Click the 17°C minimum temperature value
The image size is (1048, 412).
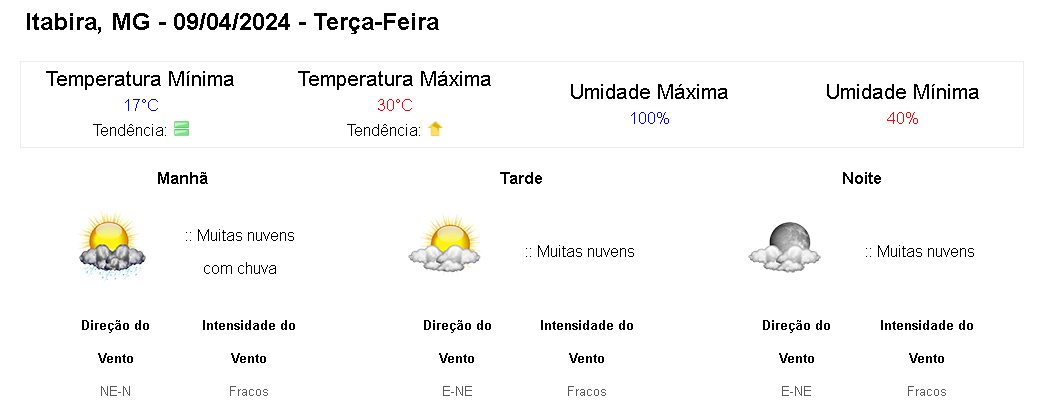[141, 105]
